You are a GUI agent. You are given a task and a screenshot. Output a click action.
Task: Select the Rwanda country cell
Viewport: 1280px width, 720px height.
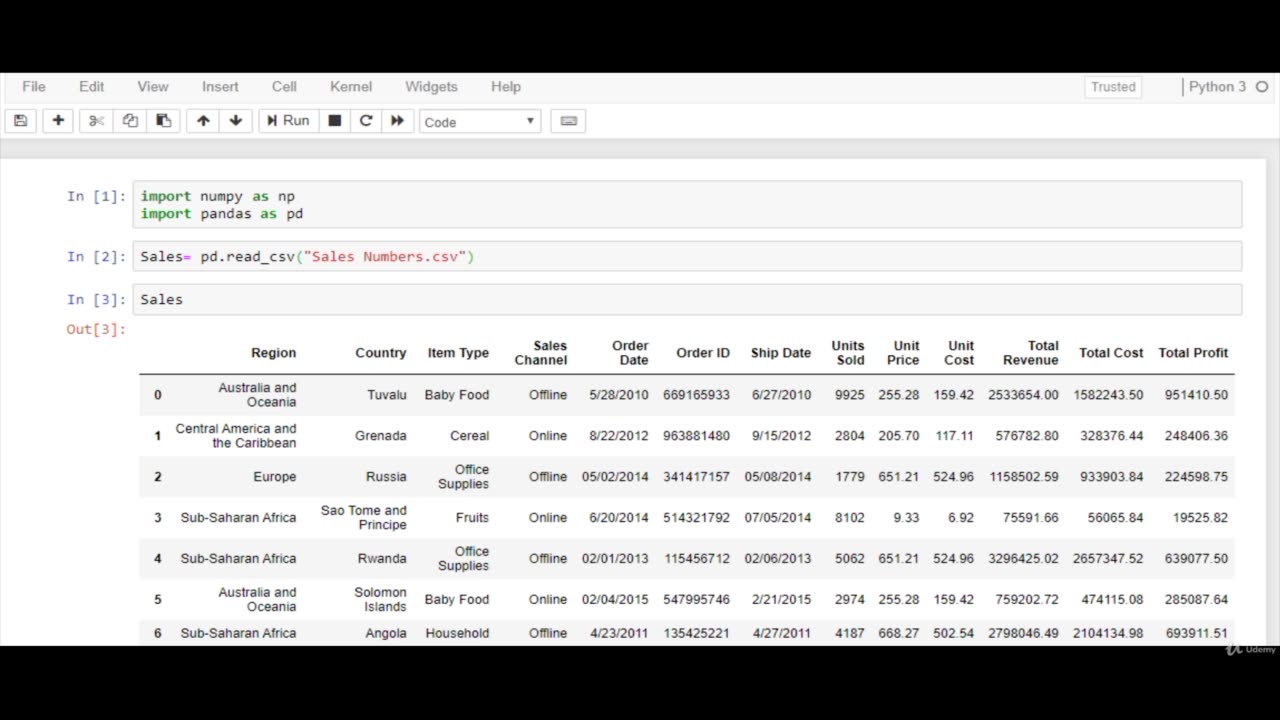pyautogui.click(x=382, y=559)
